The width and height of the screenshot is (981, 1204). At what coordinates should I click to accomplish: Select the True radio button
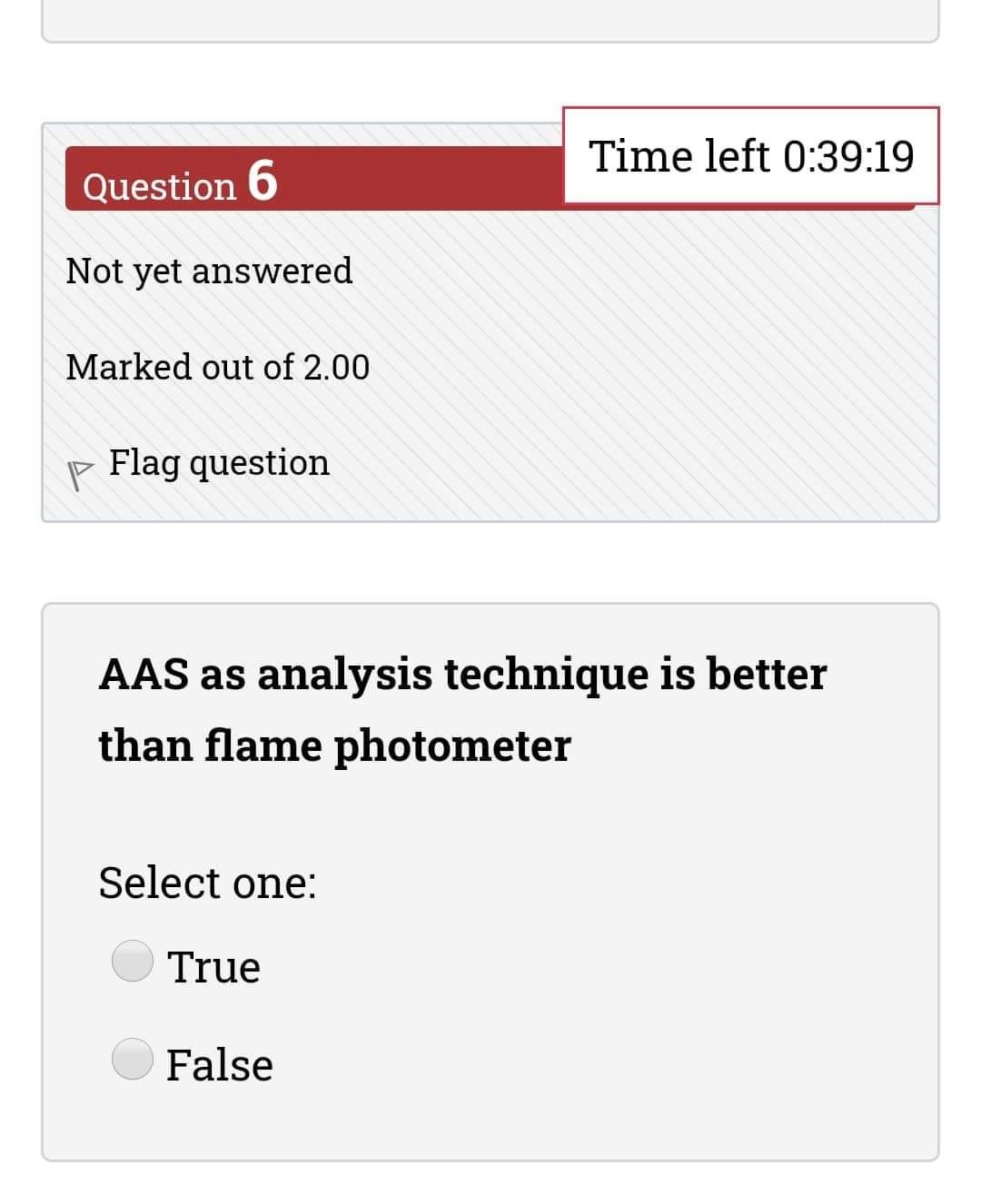point(133,961)
